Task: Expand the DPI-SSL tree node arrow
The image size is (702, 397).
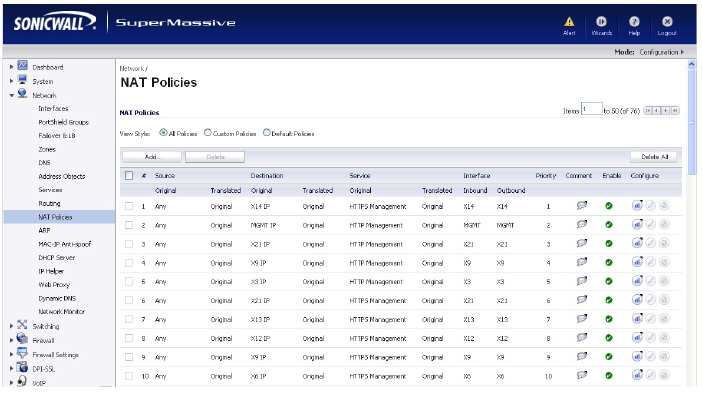Action: [12, 369]
